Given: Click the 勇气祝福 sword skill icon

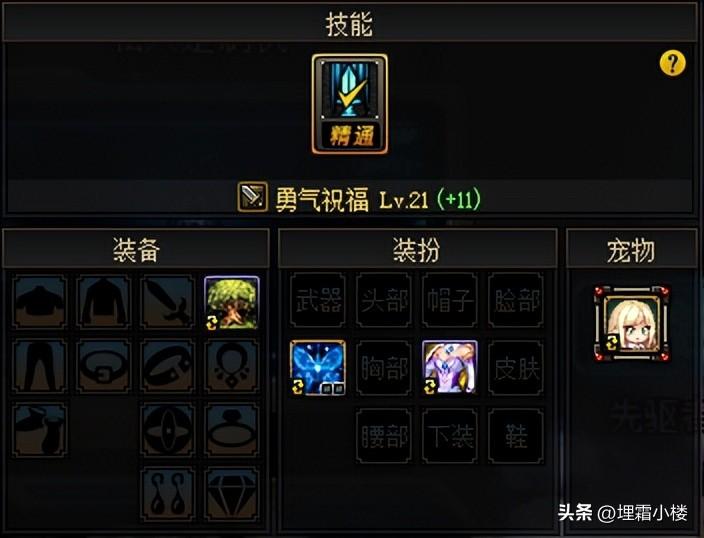Looking at the screenshot, I should point(252,197).
